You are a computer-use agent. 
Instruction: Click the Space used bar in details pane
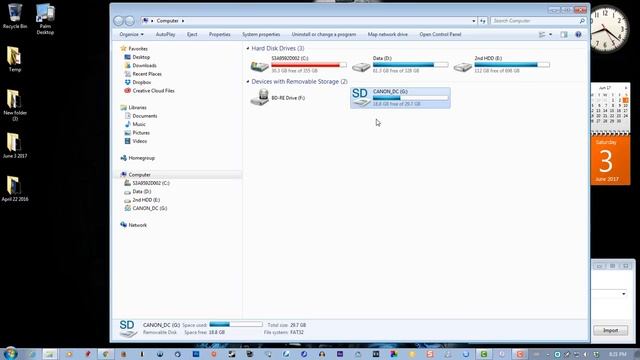(x=236, y=324)
